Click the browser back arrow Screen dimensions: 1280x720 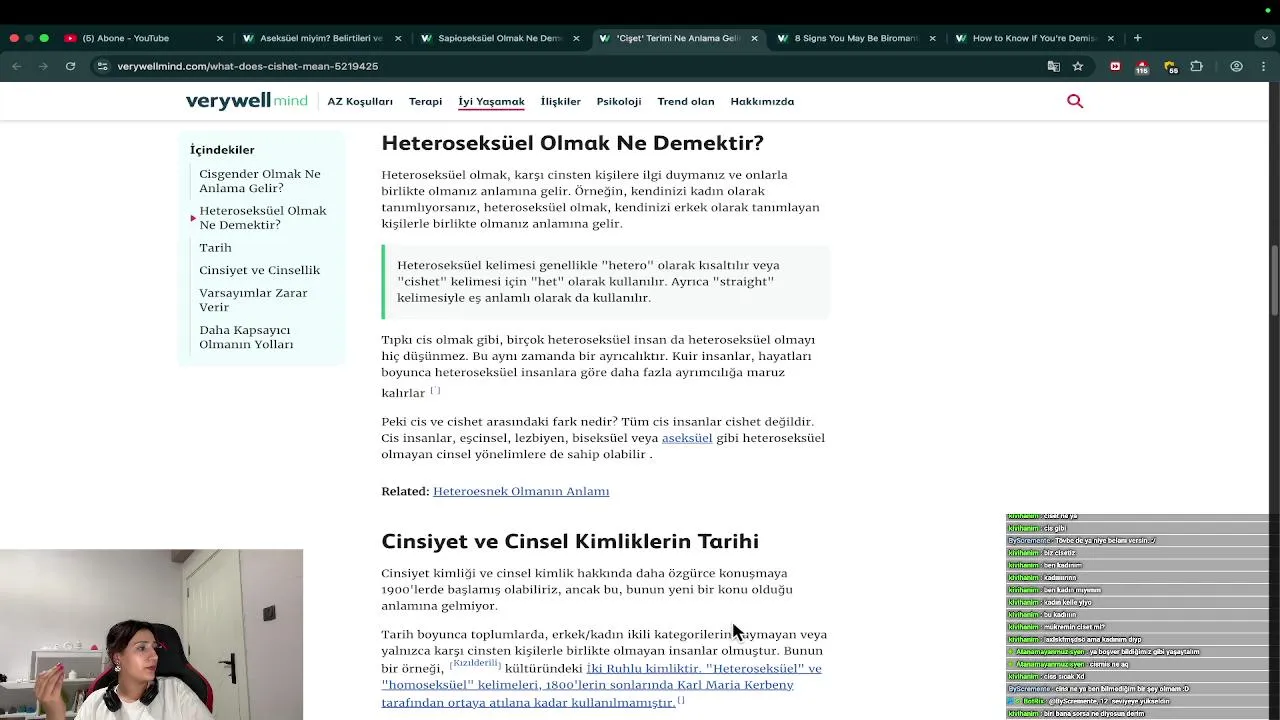pos(17,66)
